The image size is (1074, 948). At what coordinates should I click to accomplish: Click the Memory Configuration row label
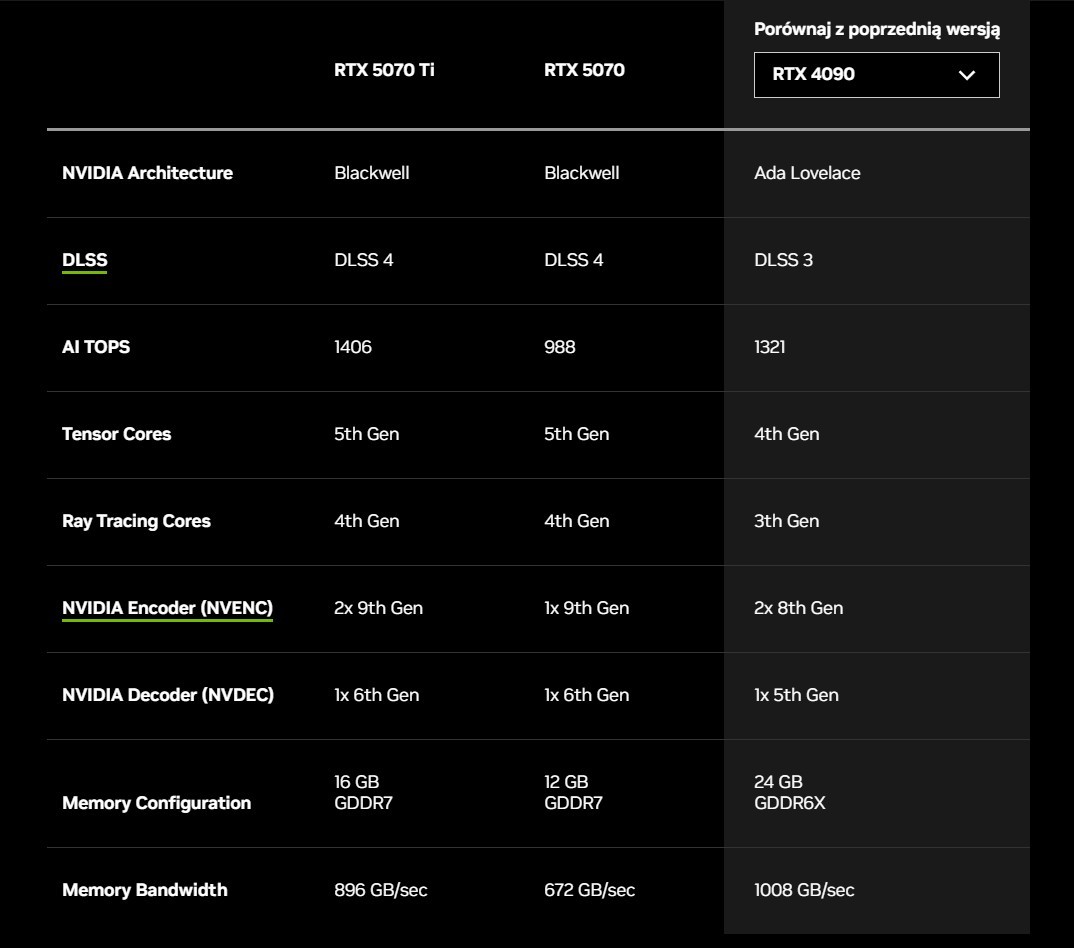tap(156, 803)
